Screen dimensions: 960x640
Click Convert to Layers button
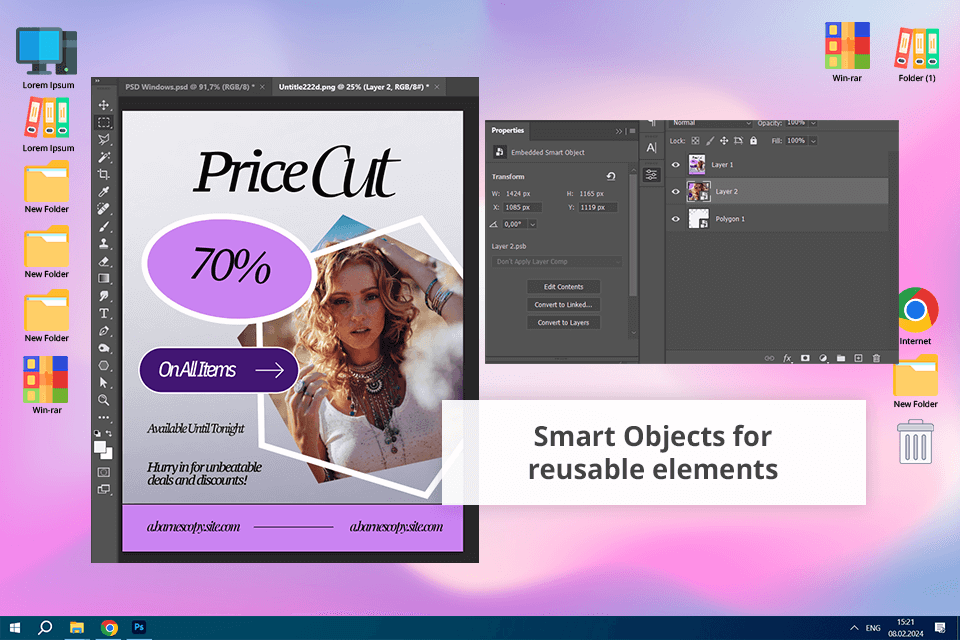coord(563,323)
